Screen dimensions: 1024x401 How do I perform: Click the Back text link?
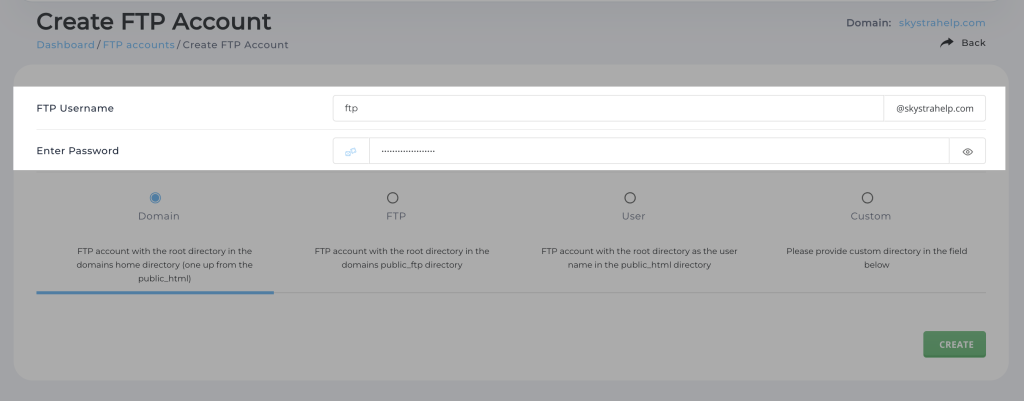(973, 43)
